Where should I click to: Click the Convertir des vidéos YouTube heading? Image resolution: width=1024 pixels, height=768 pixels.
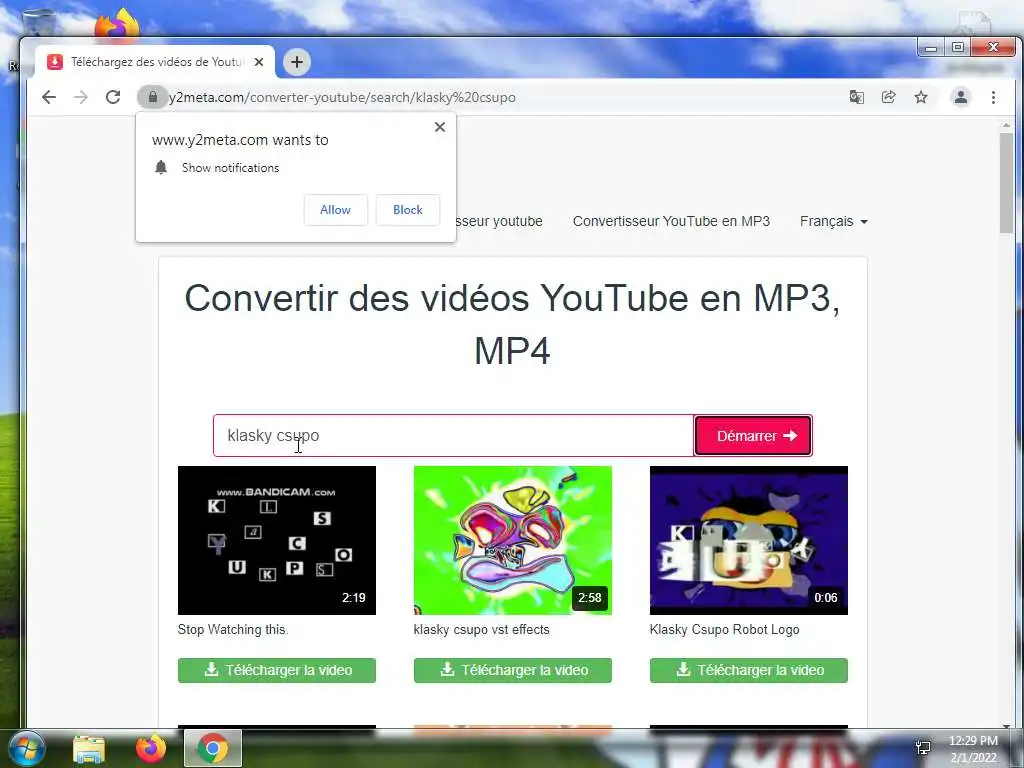pyautogui.click(x=513, y=325)
